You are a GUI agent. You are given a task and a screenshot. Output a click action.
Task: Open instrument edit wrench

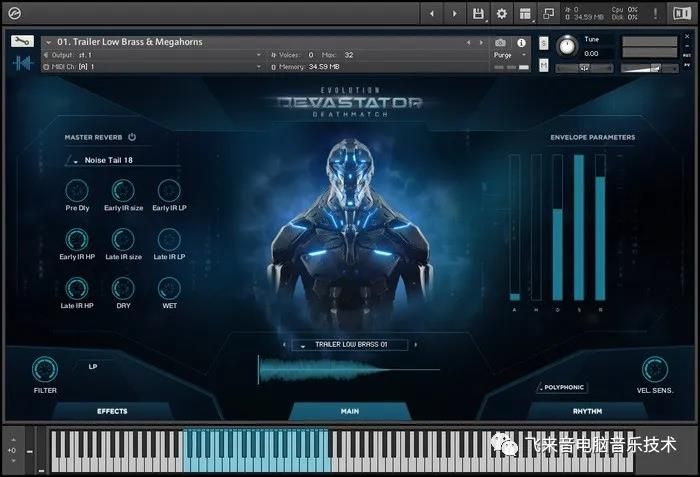point(22,42)
